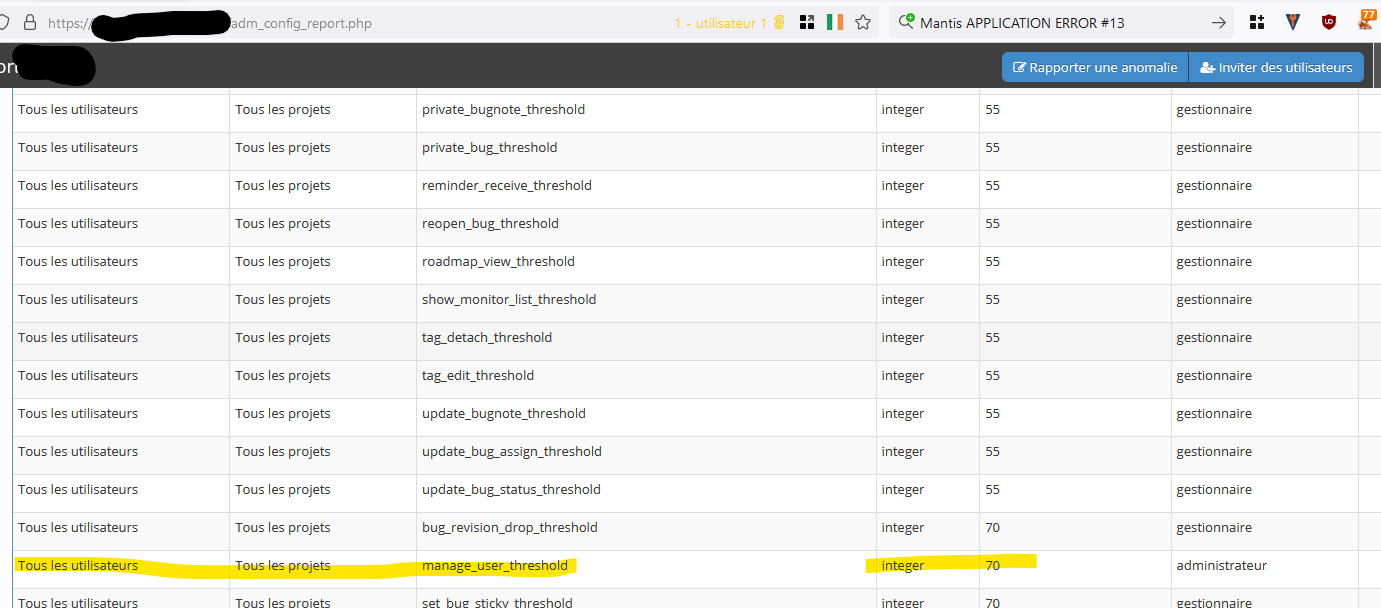This screenshot has width=1381, height=608.
Task: Click the magnifier icon in the search box
Action: coord(906,22)
